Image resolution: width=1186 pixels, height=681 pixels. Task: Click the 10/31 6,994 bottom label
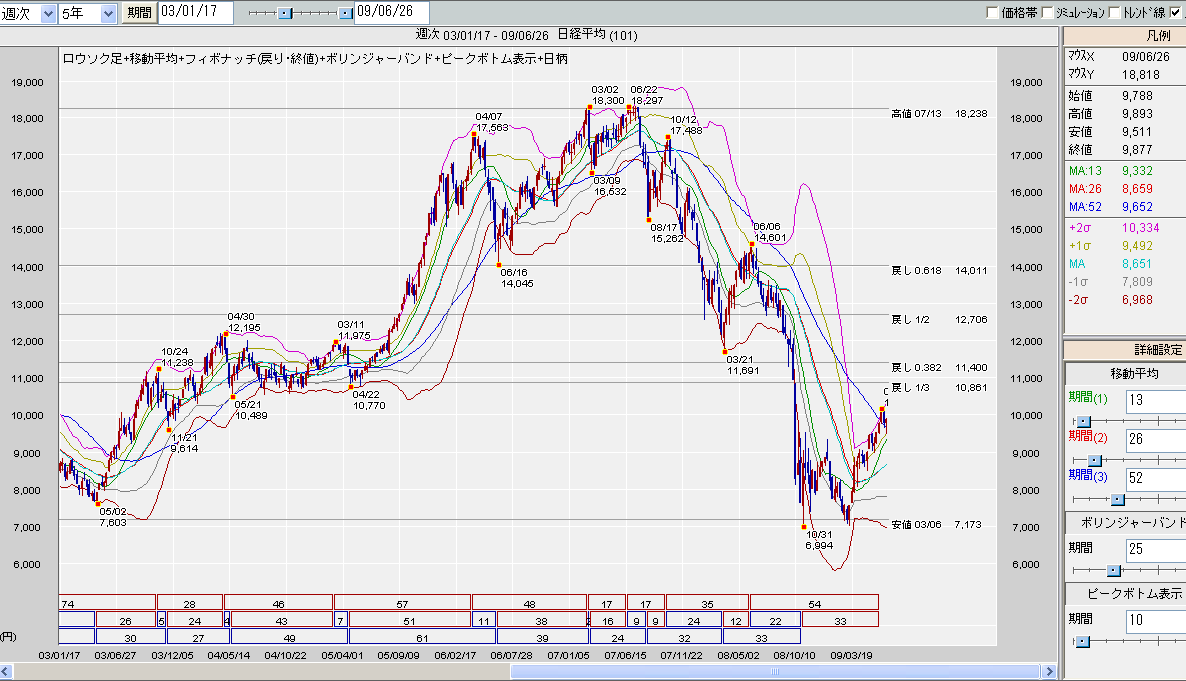pos(819,540)
